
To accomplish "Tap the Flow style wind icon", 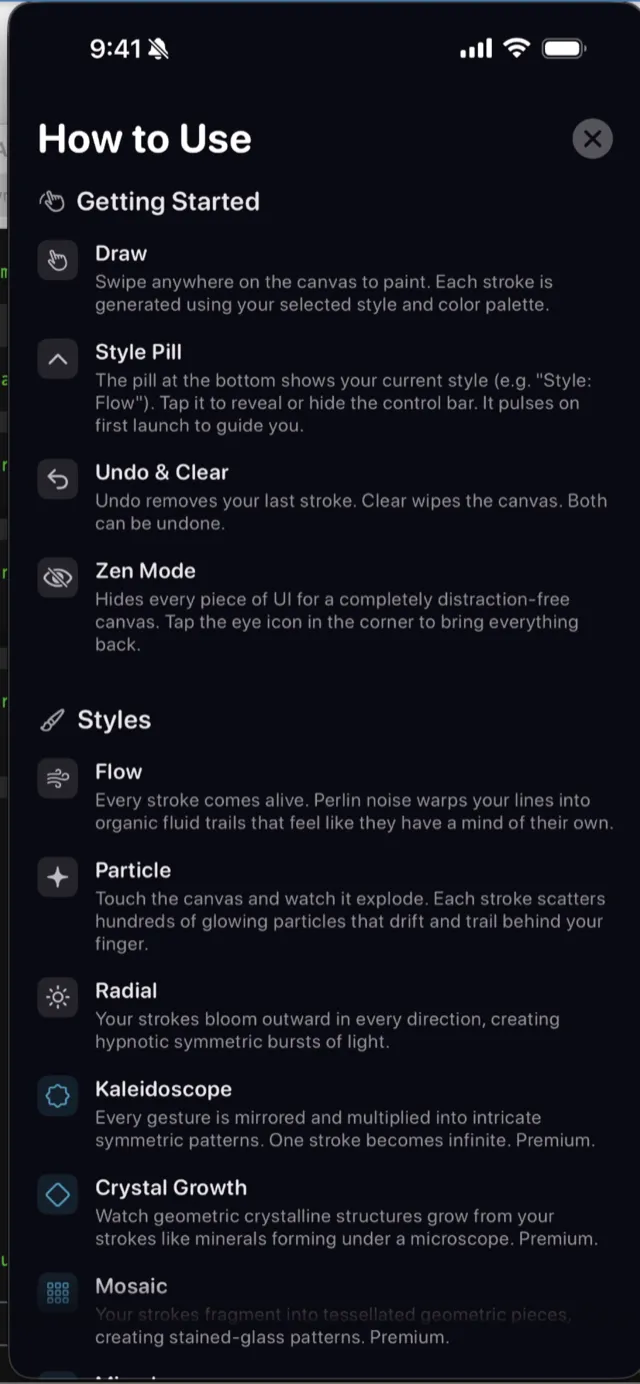I will point(57,778).
